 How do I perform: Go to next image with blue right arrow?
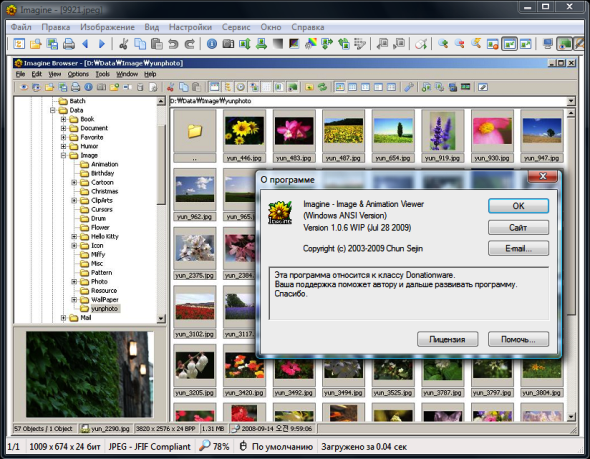(102, 44)
